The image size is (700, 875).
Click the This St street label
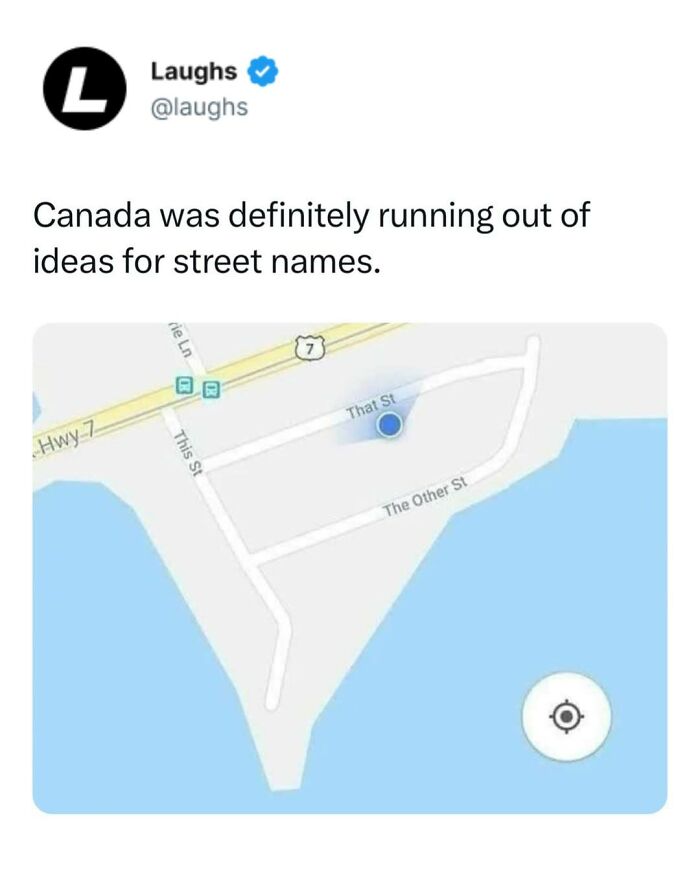click(x=188, y=452)
